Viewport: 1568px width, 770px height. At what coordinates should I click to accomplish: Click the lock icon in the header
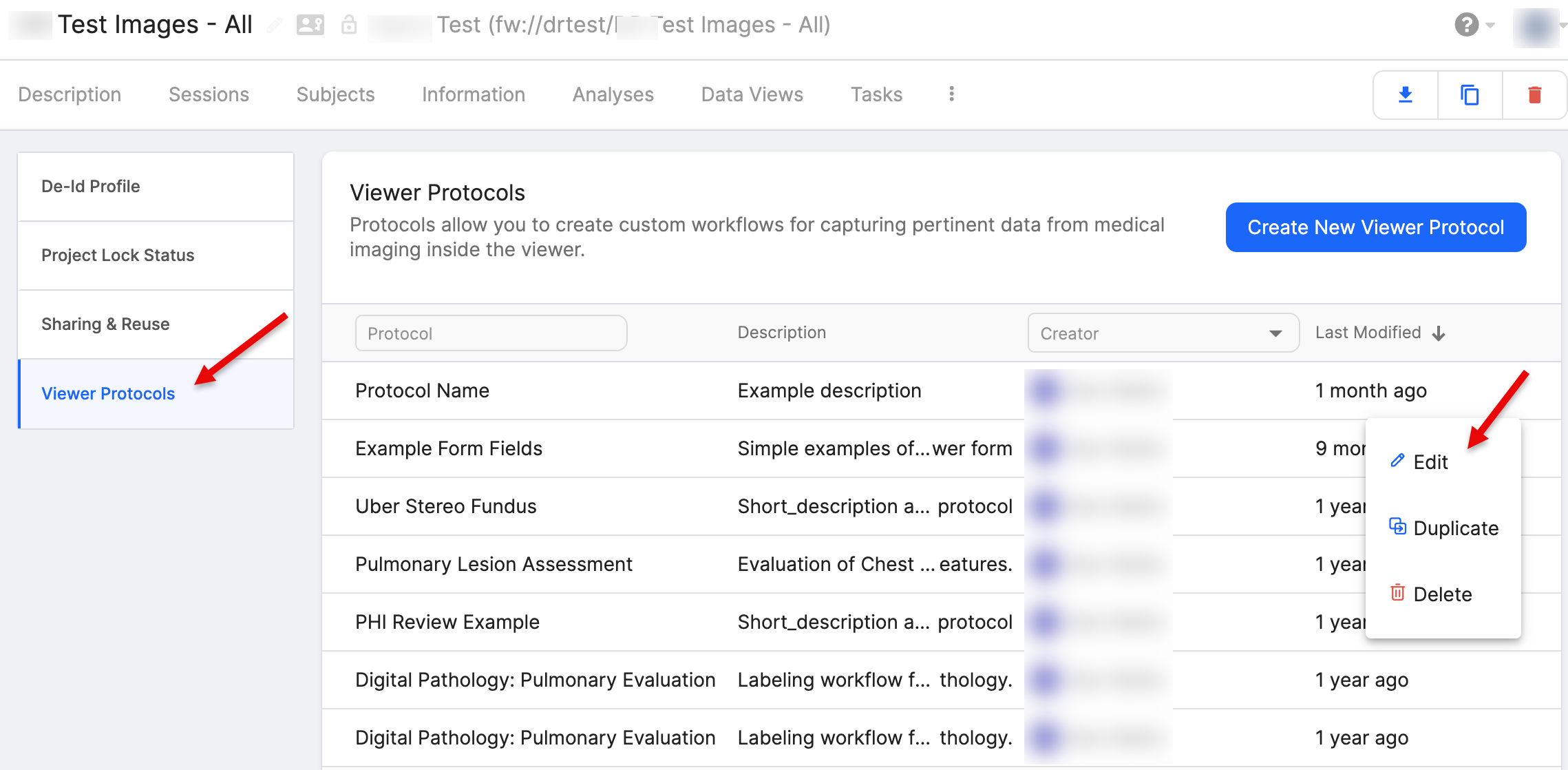pos(349,25)
